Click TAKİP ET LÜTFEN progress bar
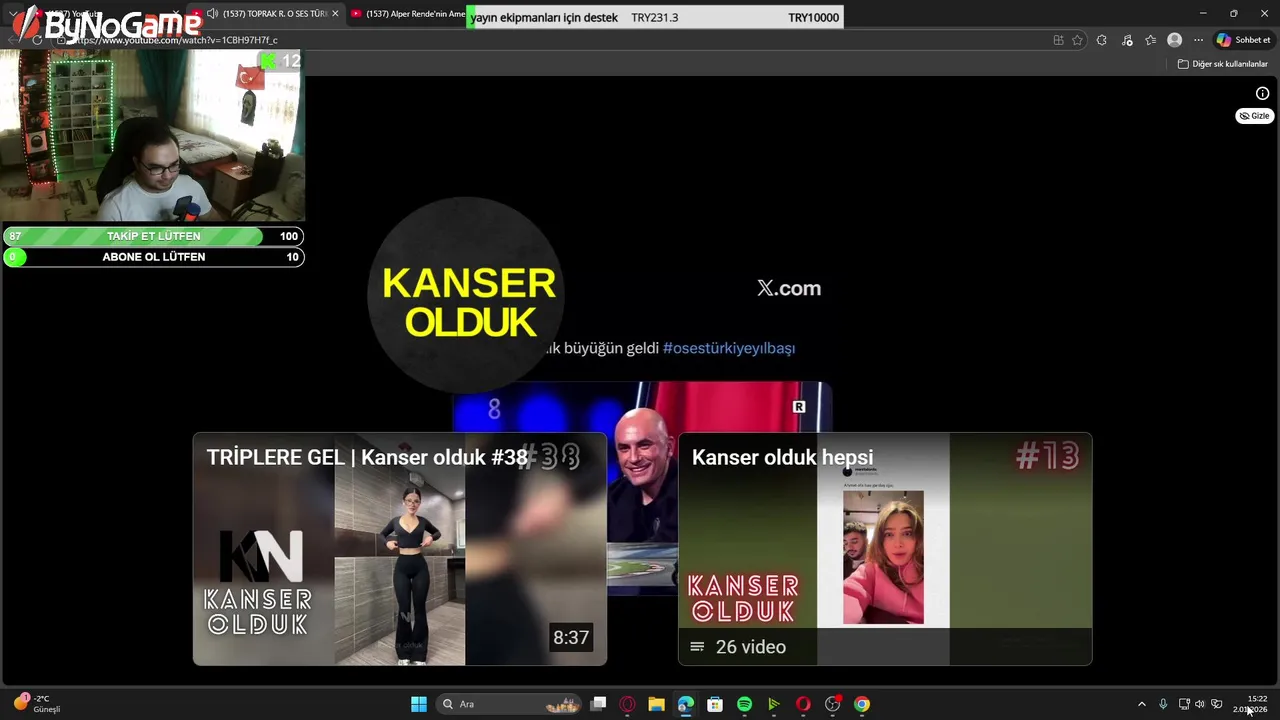The height and width of the screenshot is (720, 1280). (153, 236)
